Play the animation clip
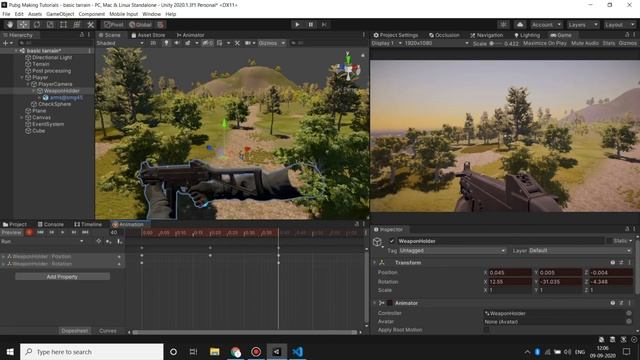 pos(62,232)
